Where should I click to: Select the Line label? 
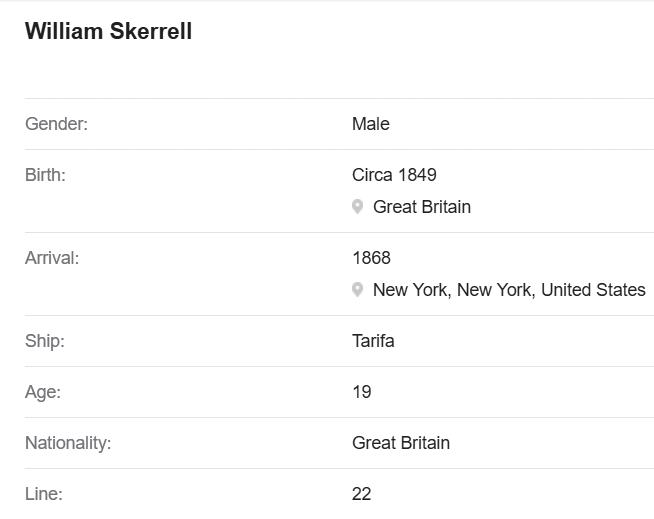pos(44,494)
